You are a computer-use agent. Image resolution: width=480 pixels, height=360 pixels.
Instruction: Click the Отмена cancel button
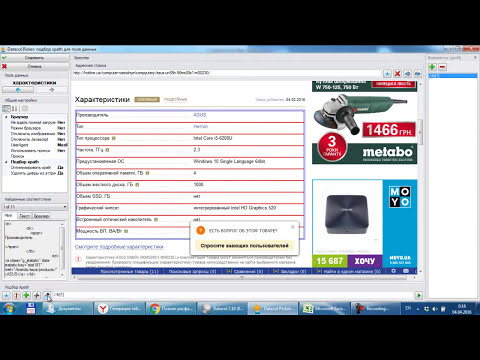pyautogui.click(x=35, y=66)
